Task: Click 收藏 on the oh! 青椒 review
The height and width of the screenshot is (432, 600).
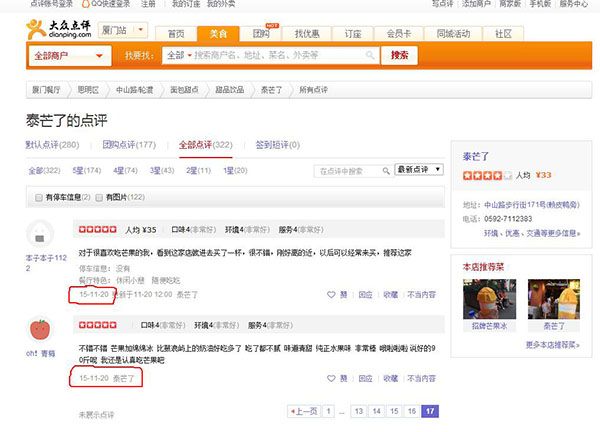Action: tap(390, 378)
